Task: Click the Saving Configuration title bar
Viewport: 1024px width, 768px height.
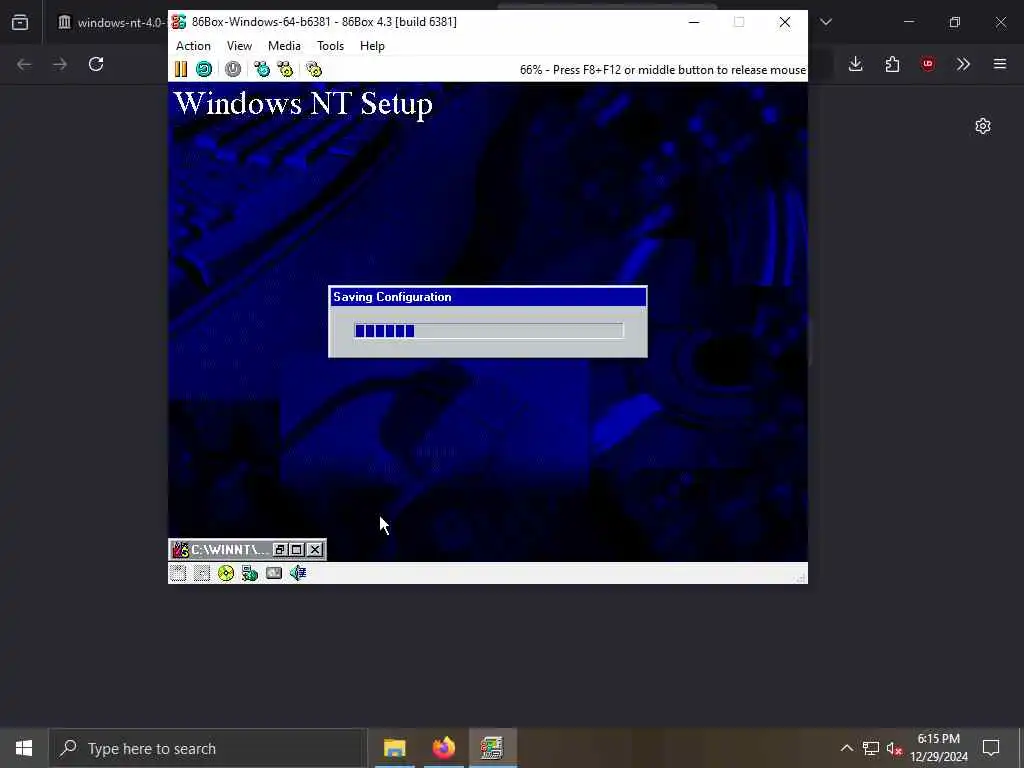Action: pyautogui.click(x=488, y=297)
